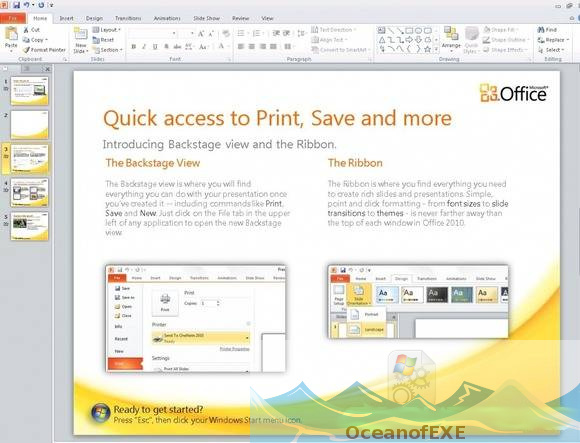
Task: Toggle Underline formatting
Action: 155,47
